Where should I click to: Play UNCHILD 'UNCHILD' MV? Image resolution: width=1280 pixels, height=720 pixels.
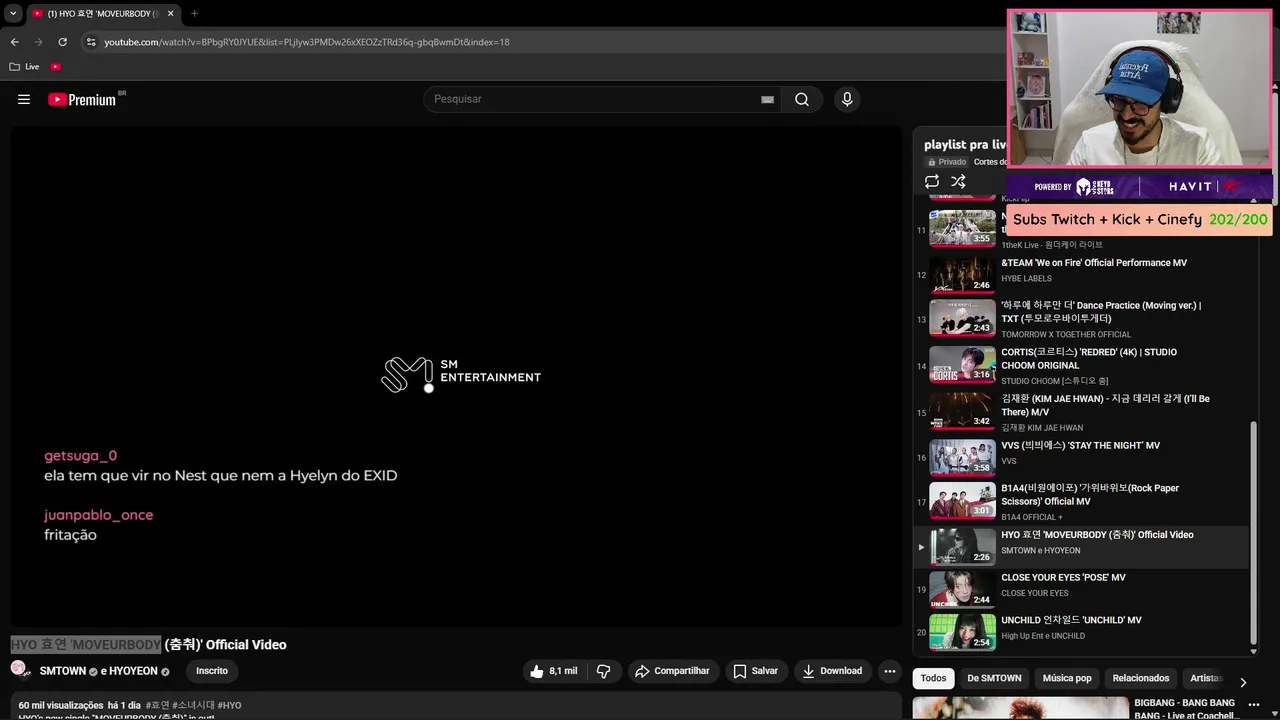(1080, 632)
